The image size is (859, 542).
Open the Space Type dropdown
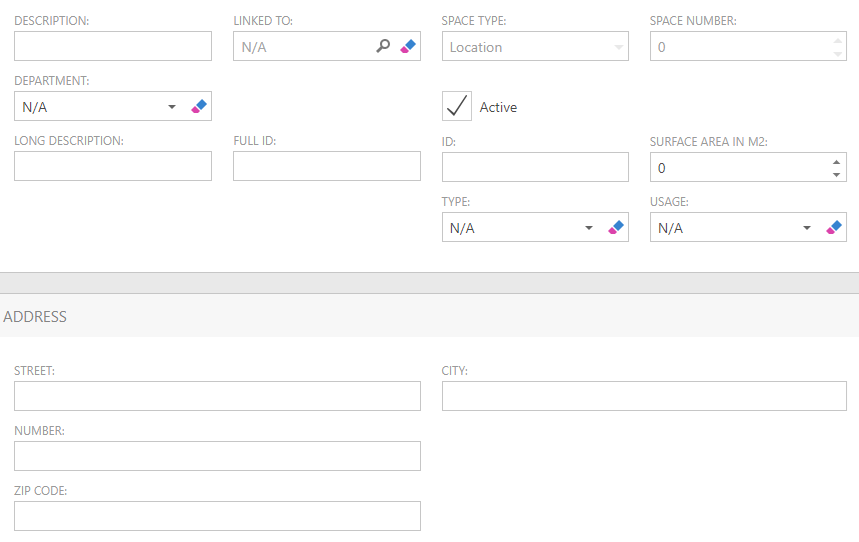pos(619,47)
